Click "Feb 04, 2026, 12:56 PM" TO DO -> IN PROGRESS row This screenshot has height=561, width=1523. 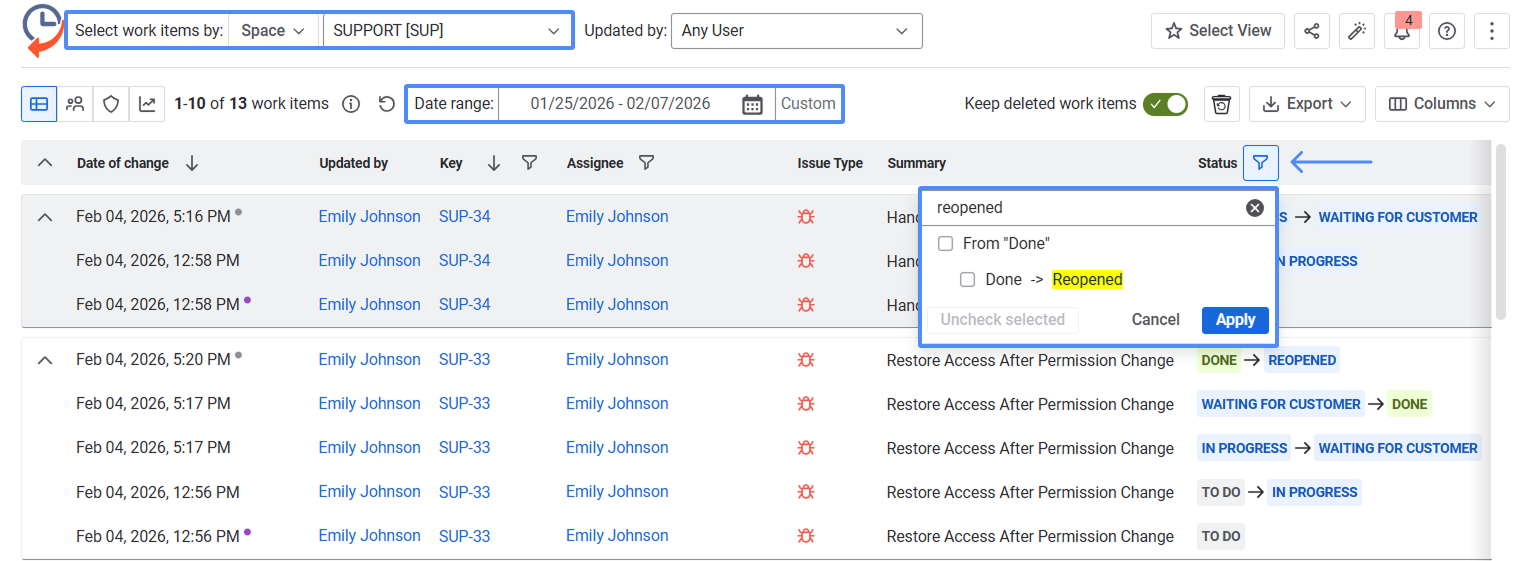(x=756, y=492)
